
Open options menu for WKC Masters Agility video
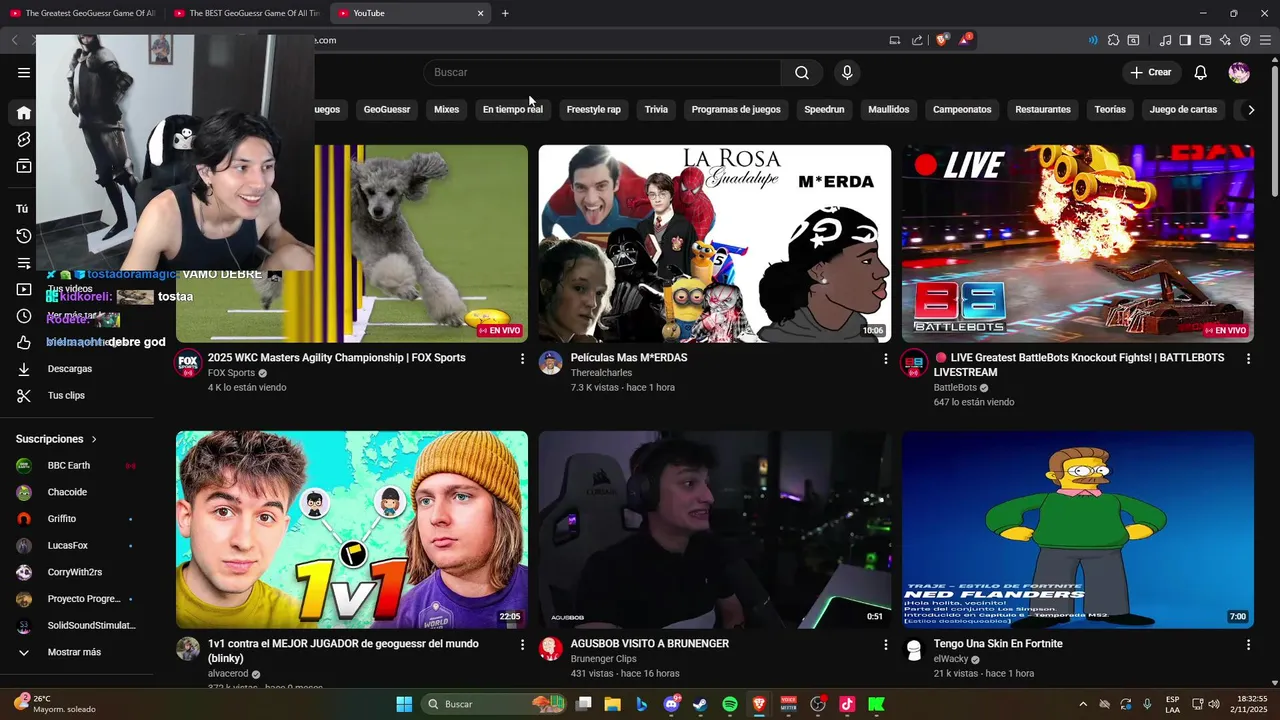[522, 359]
